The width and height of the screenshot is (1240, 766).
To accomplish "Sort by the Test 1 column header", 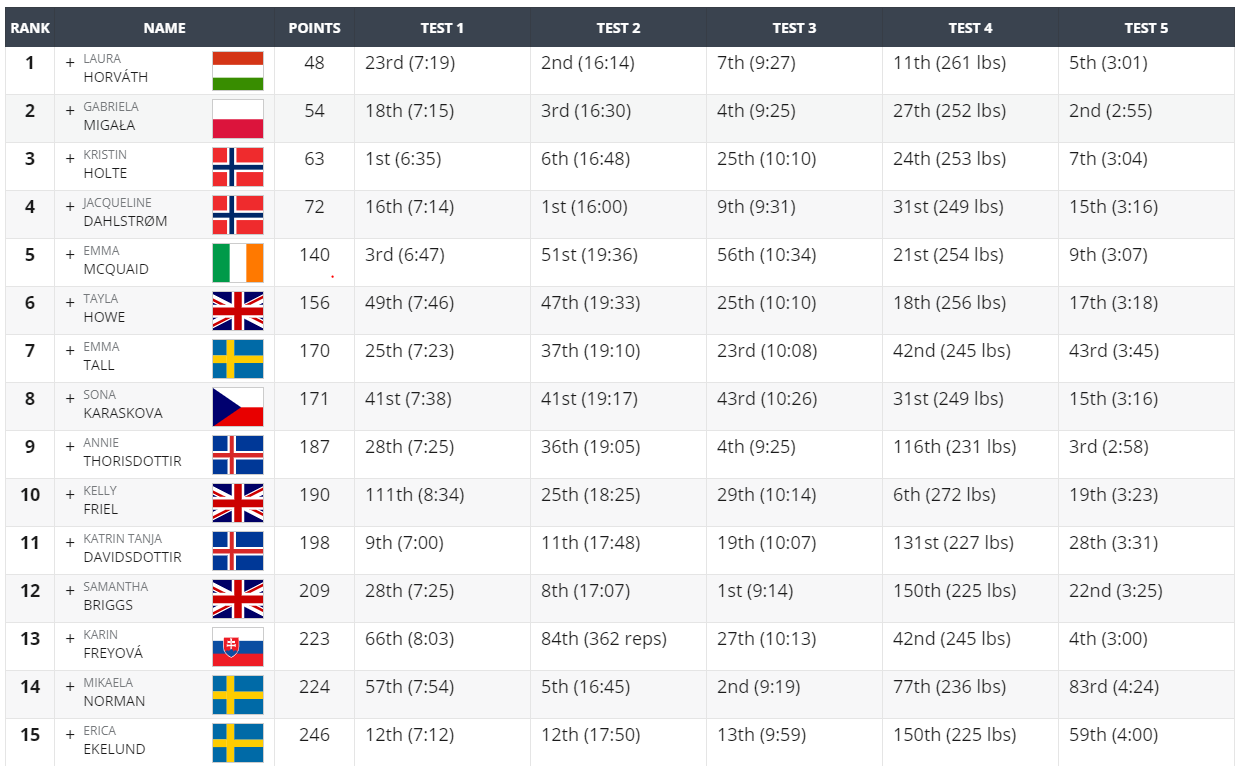I will tap(442, 28).
